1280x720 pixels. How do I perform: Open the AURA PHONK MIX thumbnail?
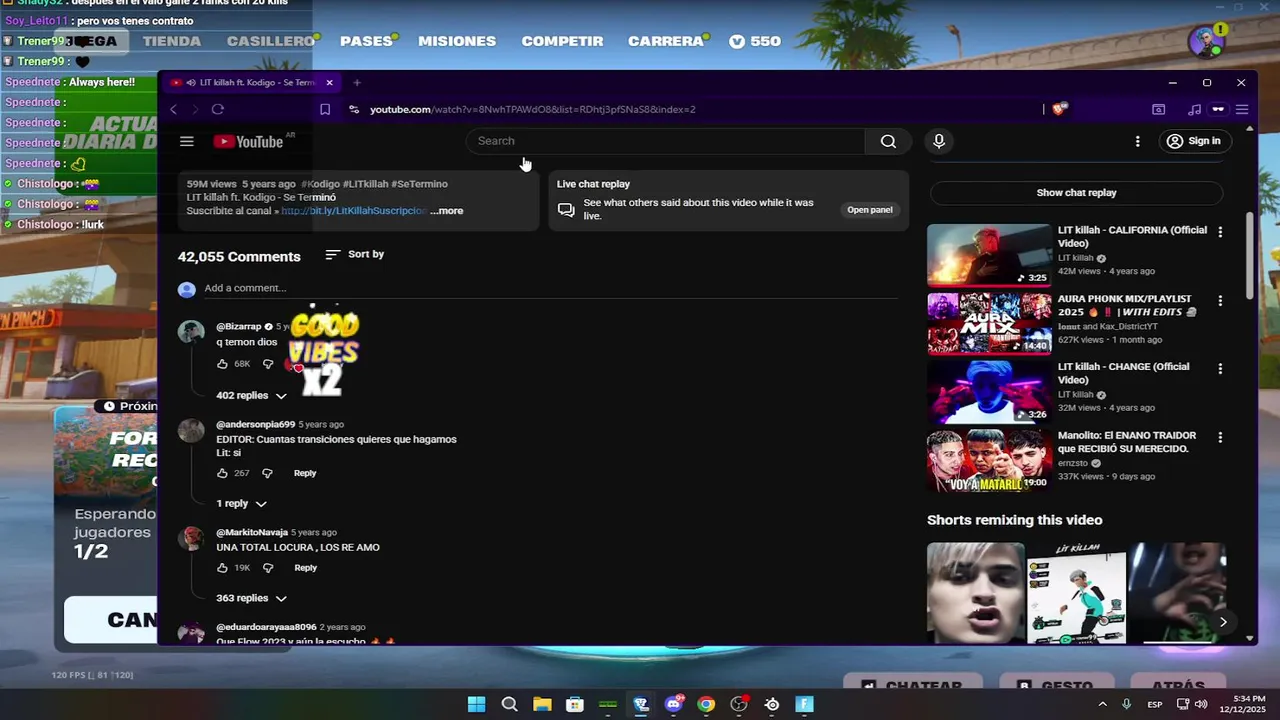click(x=989, y=323)
